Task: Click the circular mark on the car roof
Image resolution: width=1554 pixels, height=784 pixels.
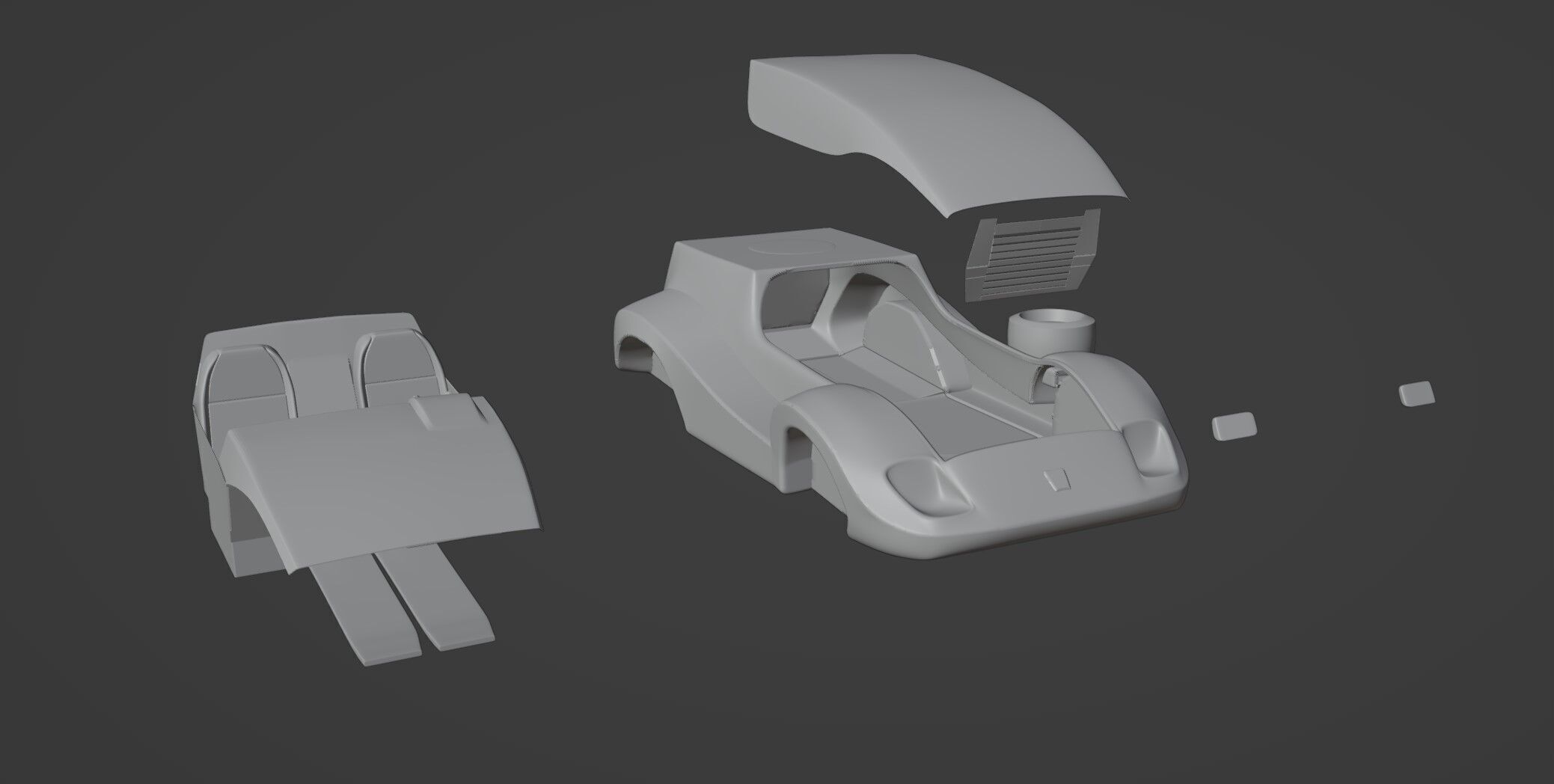Action: point(792,245)
